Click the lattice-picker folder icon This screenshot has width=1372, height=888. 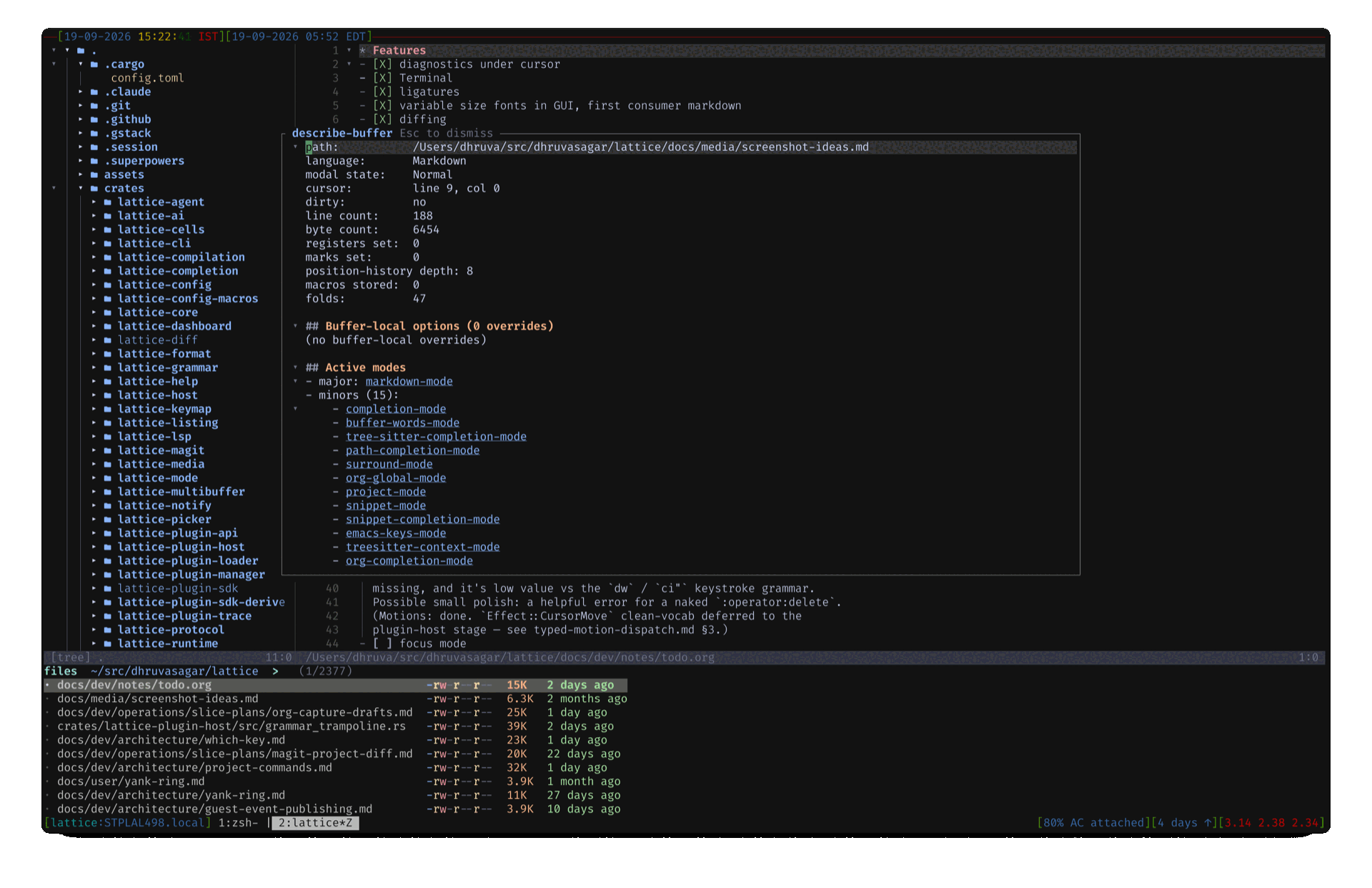108,519
